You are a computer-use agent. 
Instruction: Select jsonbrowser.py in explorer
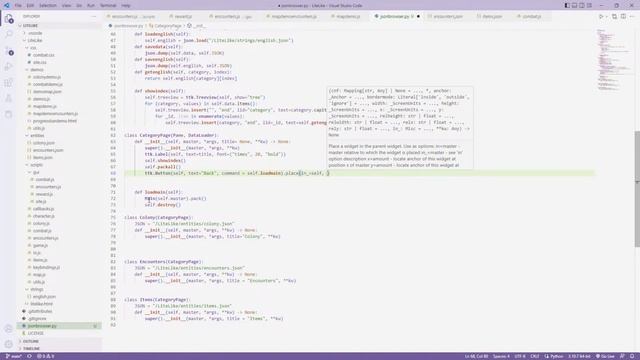click(x=59, y=326)
